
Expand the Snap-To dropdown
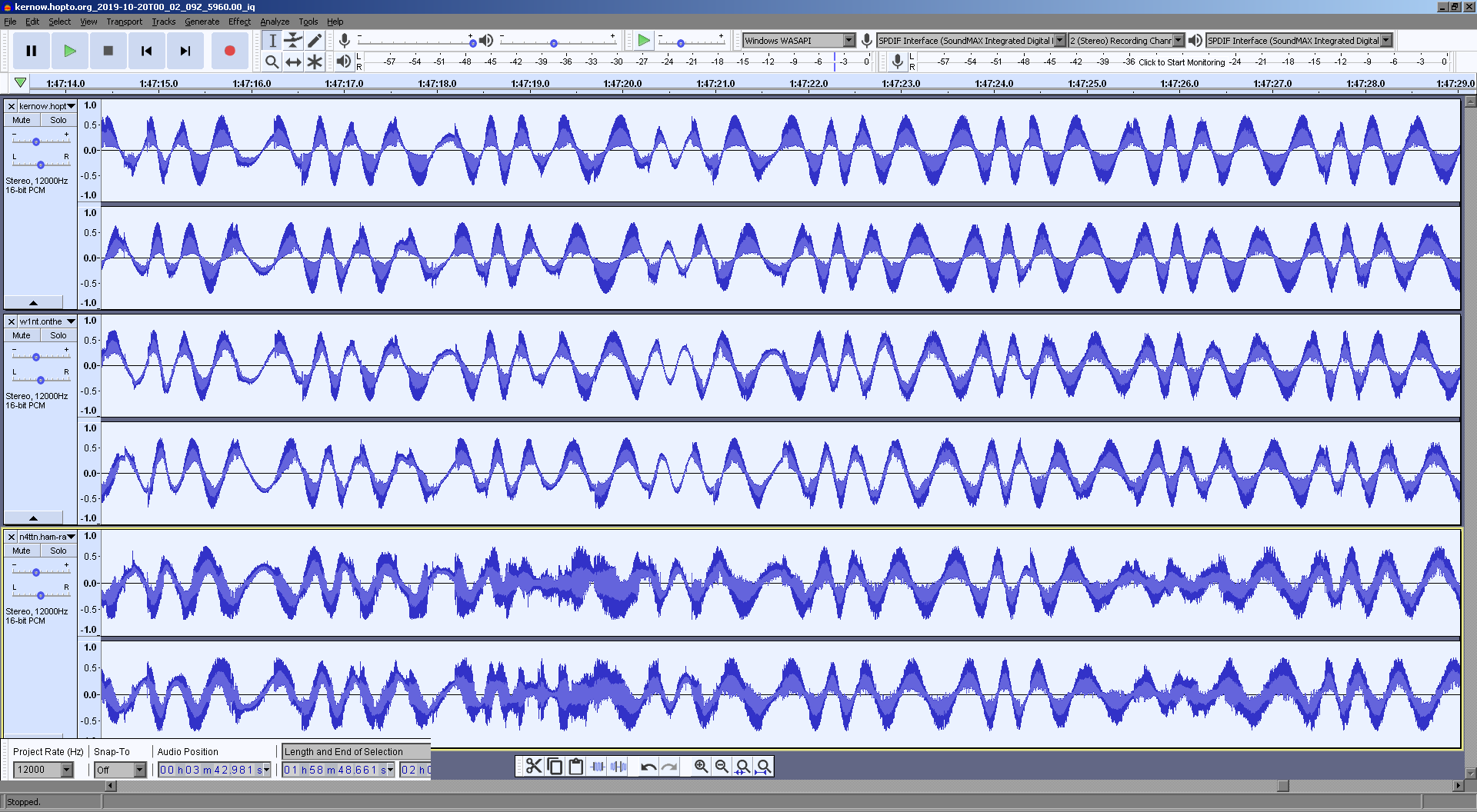[x=139, y=770]
